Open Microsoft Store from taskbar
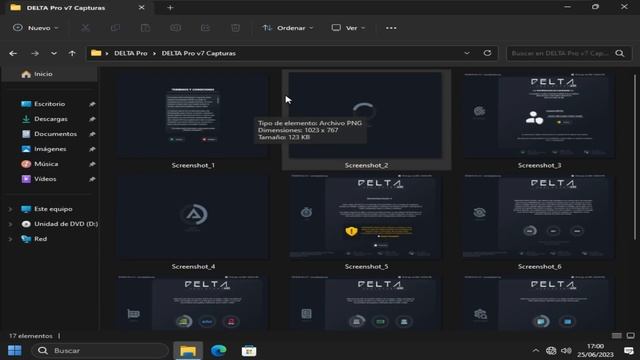This screenshot has width=640, height=360. (249, 351)
